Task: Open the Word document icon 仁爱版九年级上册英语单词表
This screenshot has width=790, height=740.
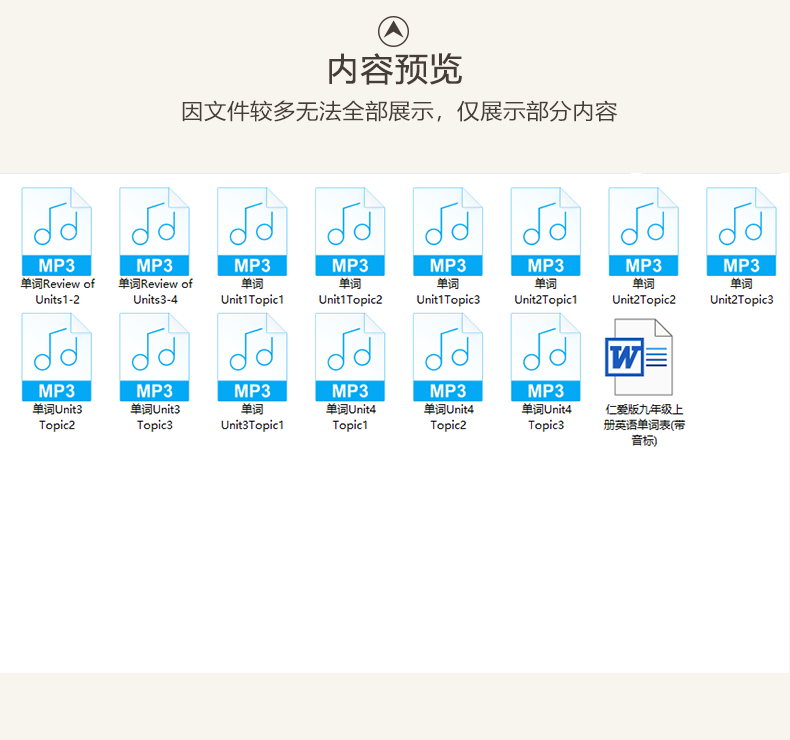Action: [639, 357]
